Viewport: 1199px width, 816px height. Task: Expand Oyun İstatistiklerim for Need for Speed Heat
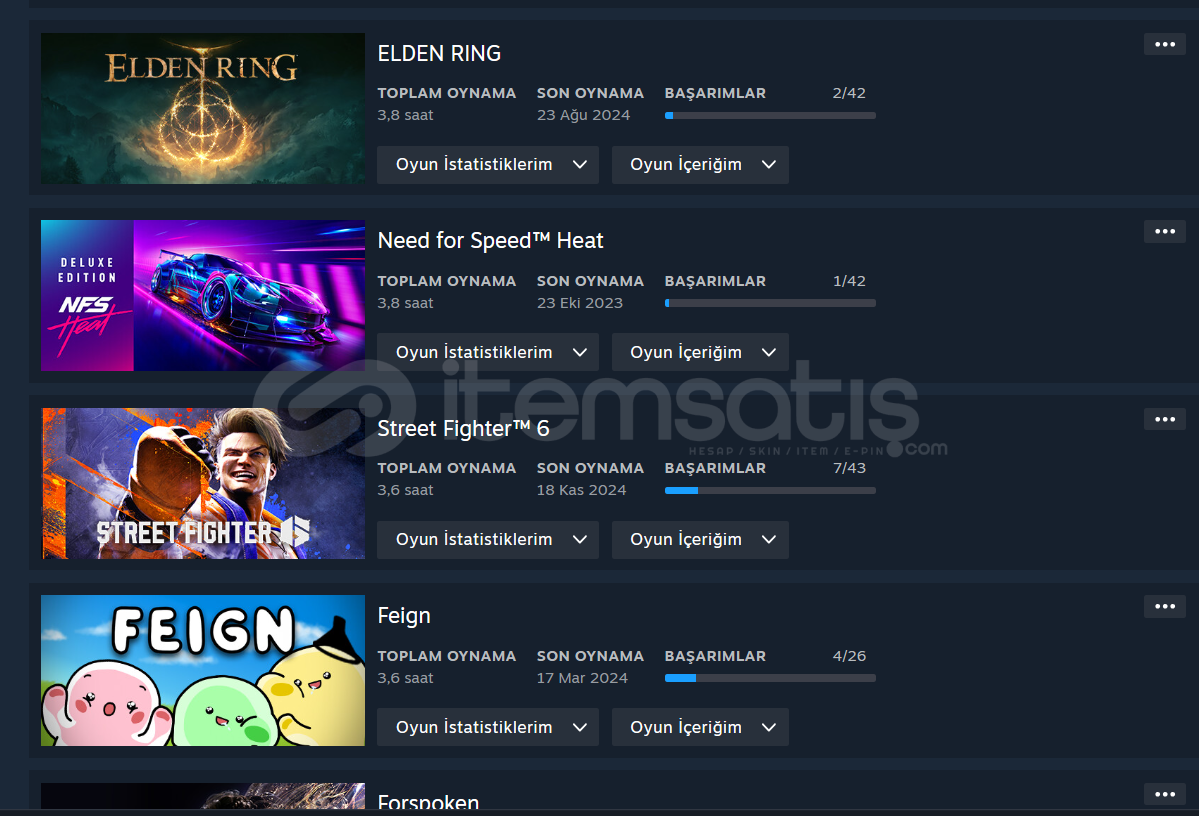487,353
